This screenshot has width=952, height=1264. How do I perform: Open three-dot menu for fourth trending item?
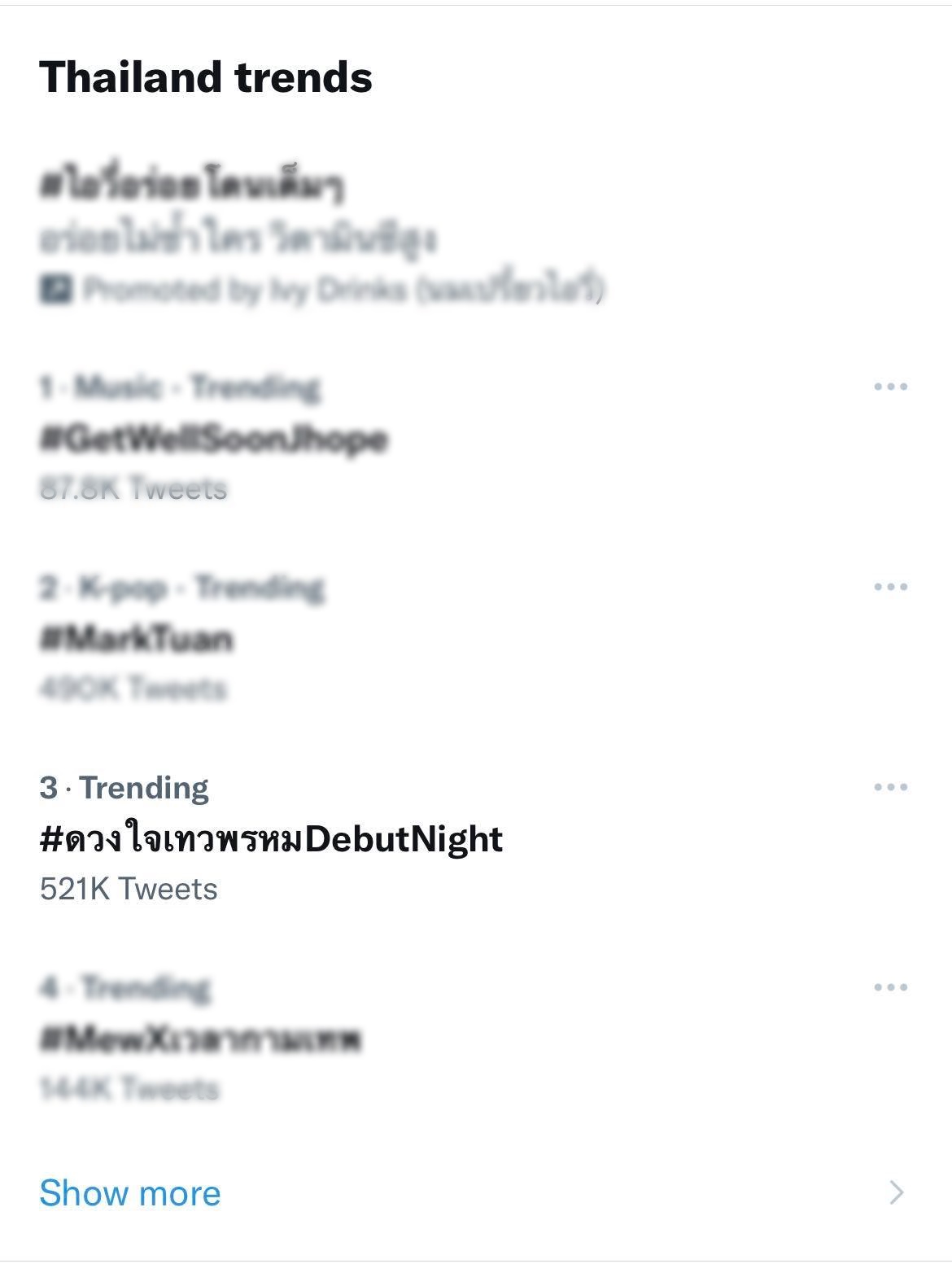tap(890, 987)
